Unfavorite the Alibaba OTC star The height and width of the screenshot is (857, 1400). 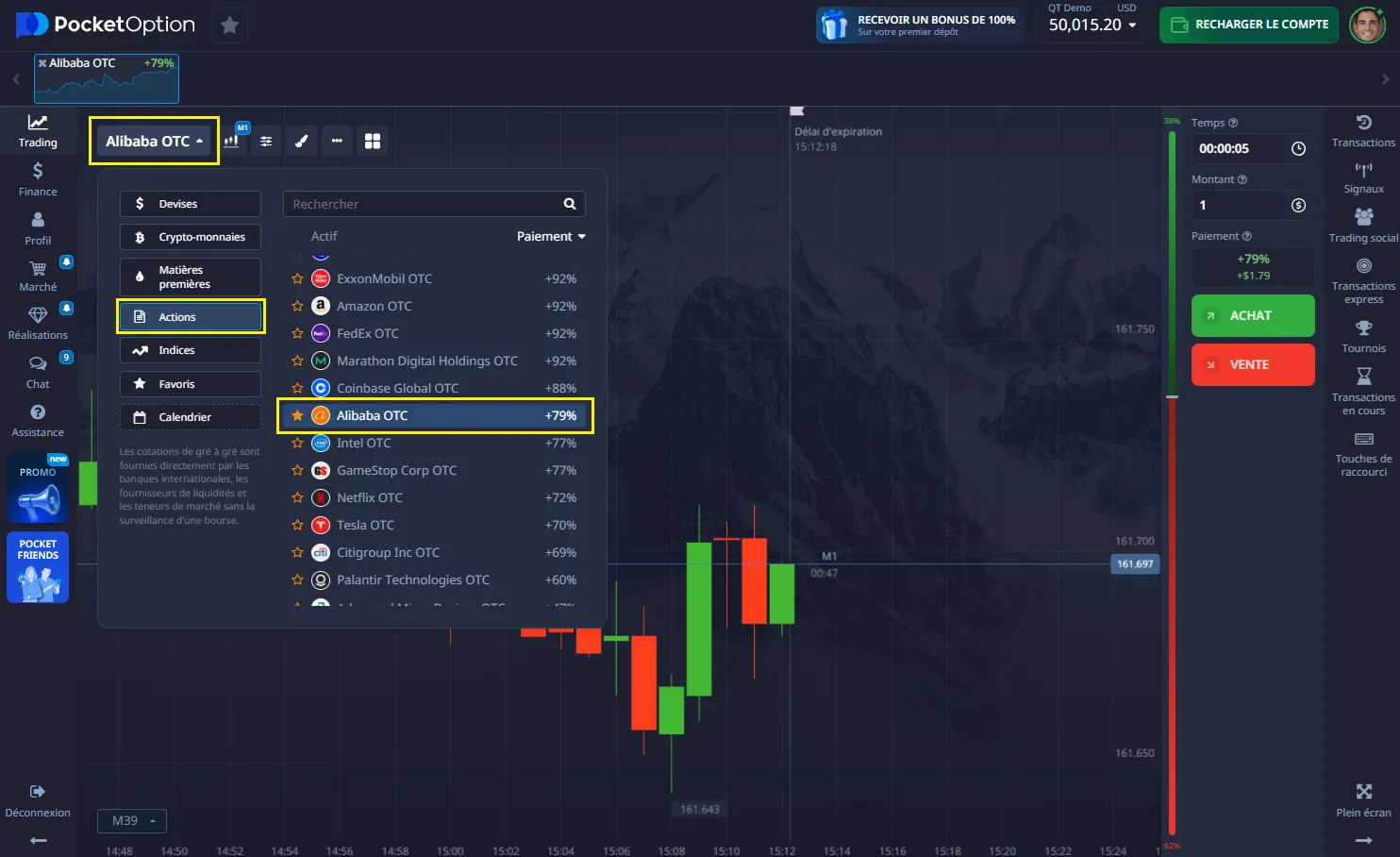tap(297, 415)
